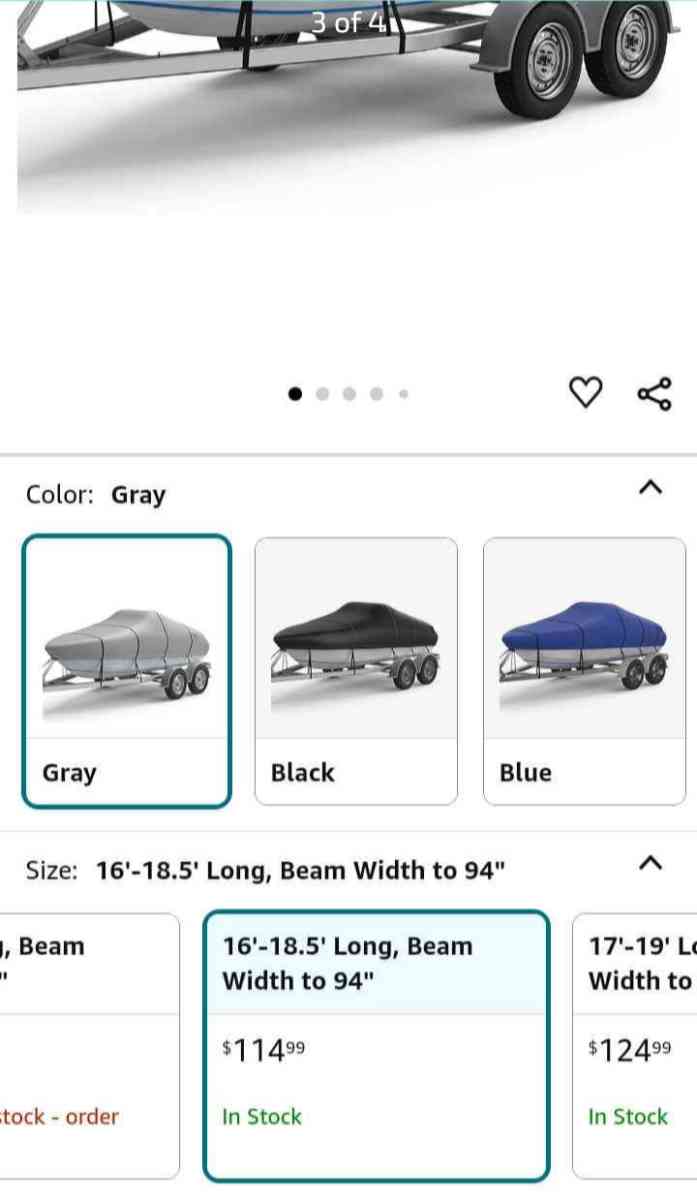Viewport: 697px width, 1200px height.
Task: Open the currently selected Gray color tab
Action: pos(126,668)
